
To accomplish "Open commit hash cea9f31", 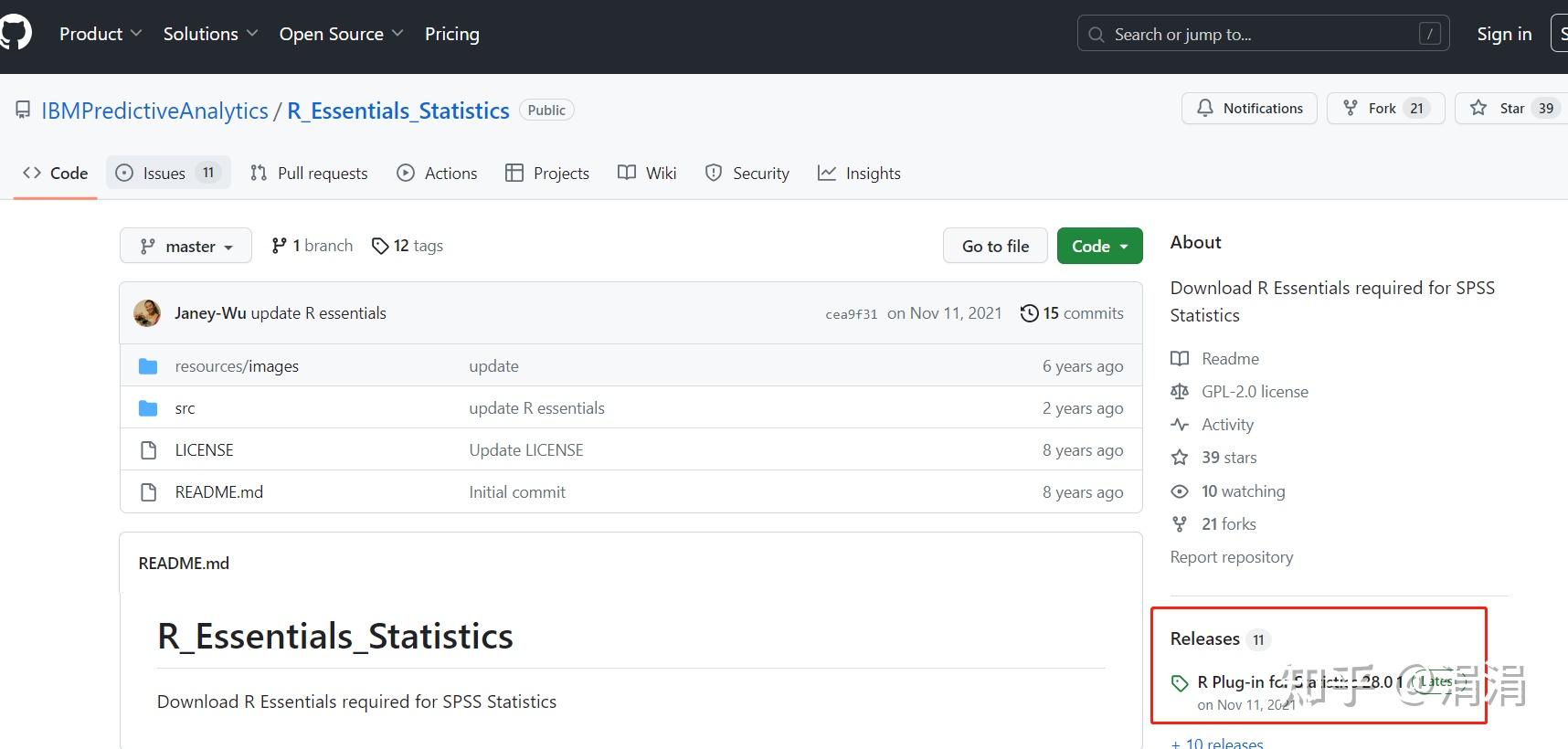I will tap(852, 314).
